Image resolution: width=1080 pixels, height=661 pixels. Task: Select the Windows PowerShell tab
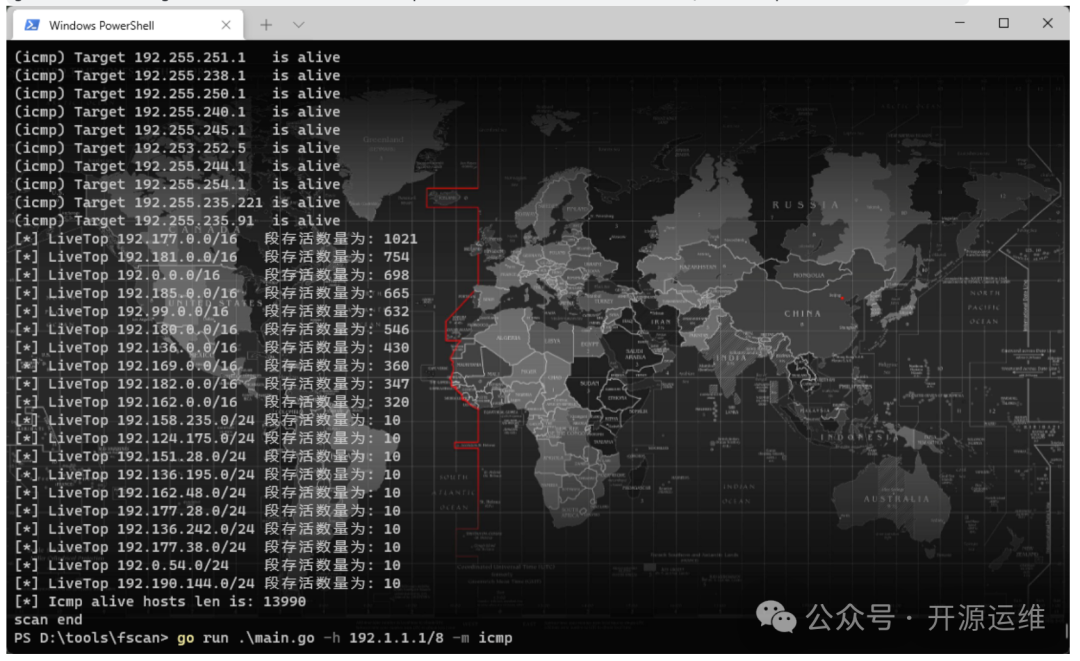coord(128,25)
